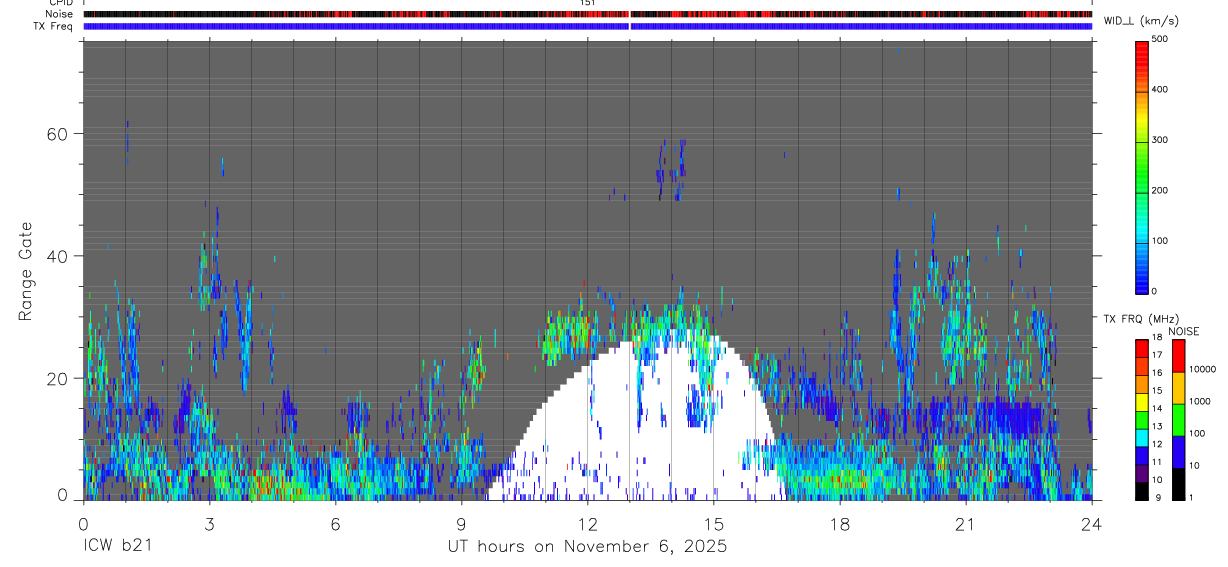The image size is (1228, 567).
Task: Click the 500 label on width colorbar
Action: 1161,39
